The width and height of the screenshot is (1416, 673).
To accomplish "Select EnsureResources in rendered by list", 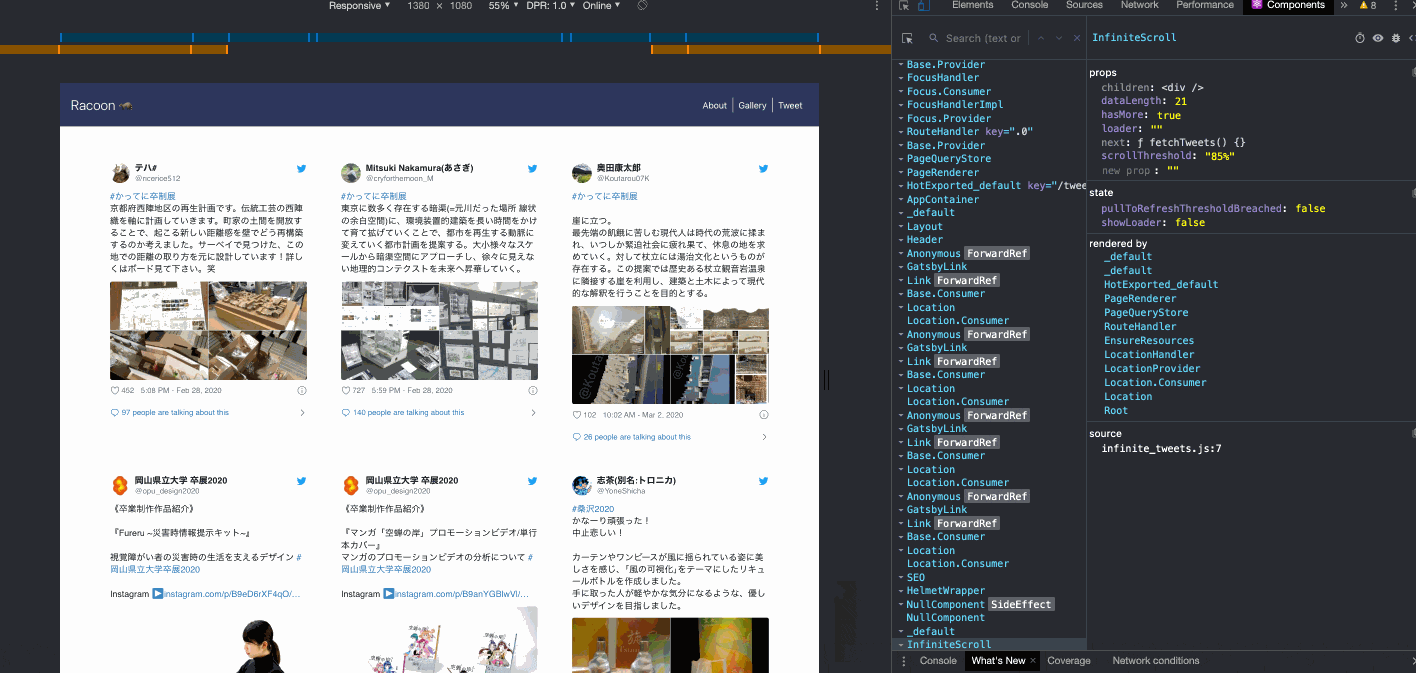I will click(1149, 341).
